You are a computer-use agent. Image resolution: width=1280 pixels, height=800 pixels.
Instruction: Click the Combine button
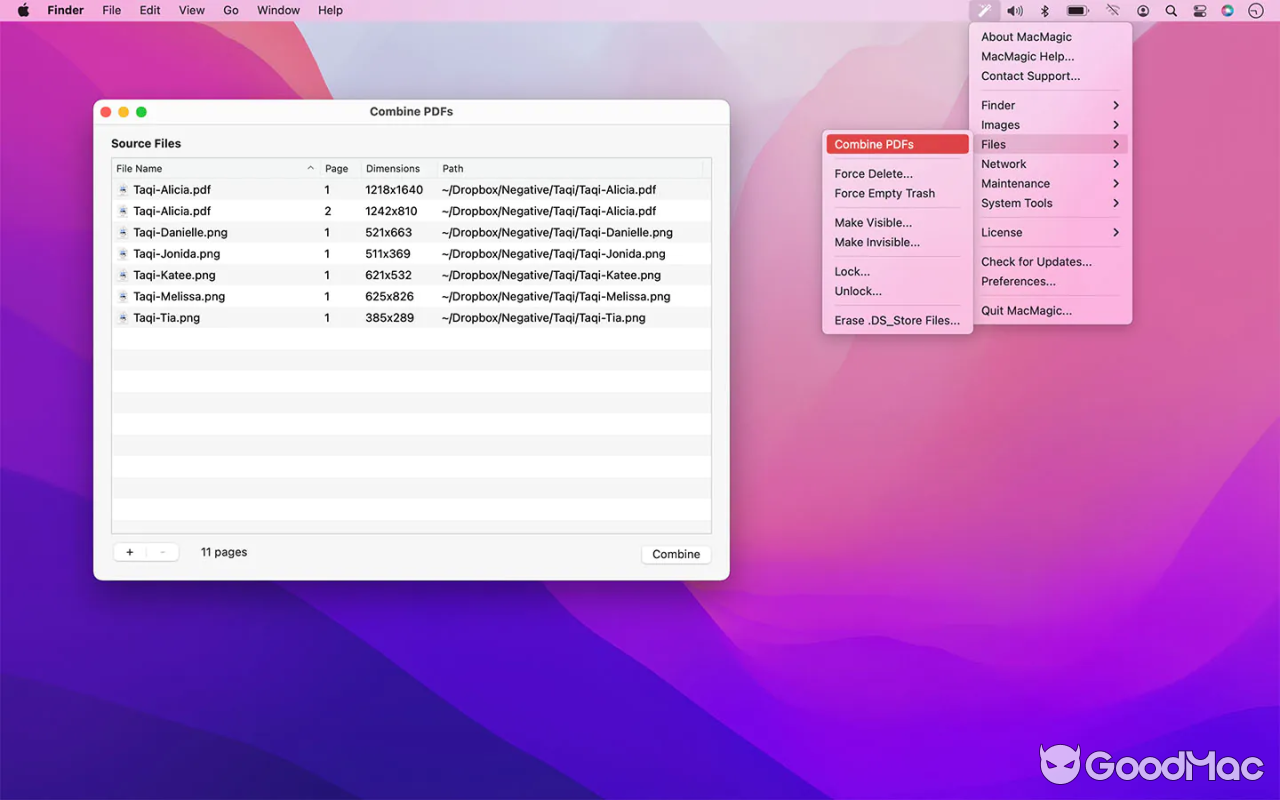676,554
